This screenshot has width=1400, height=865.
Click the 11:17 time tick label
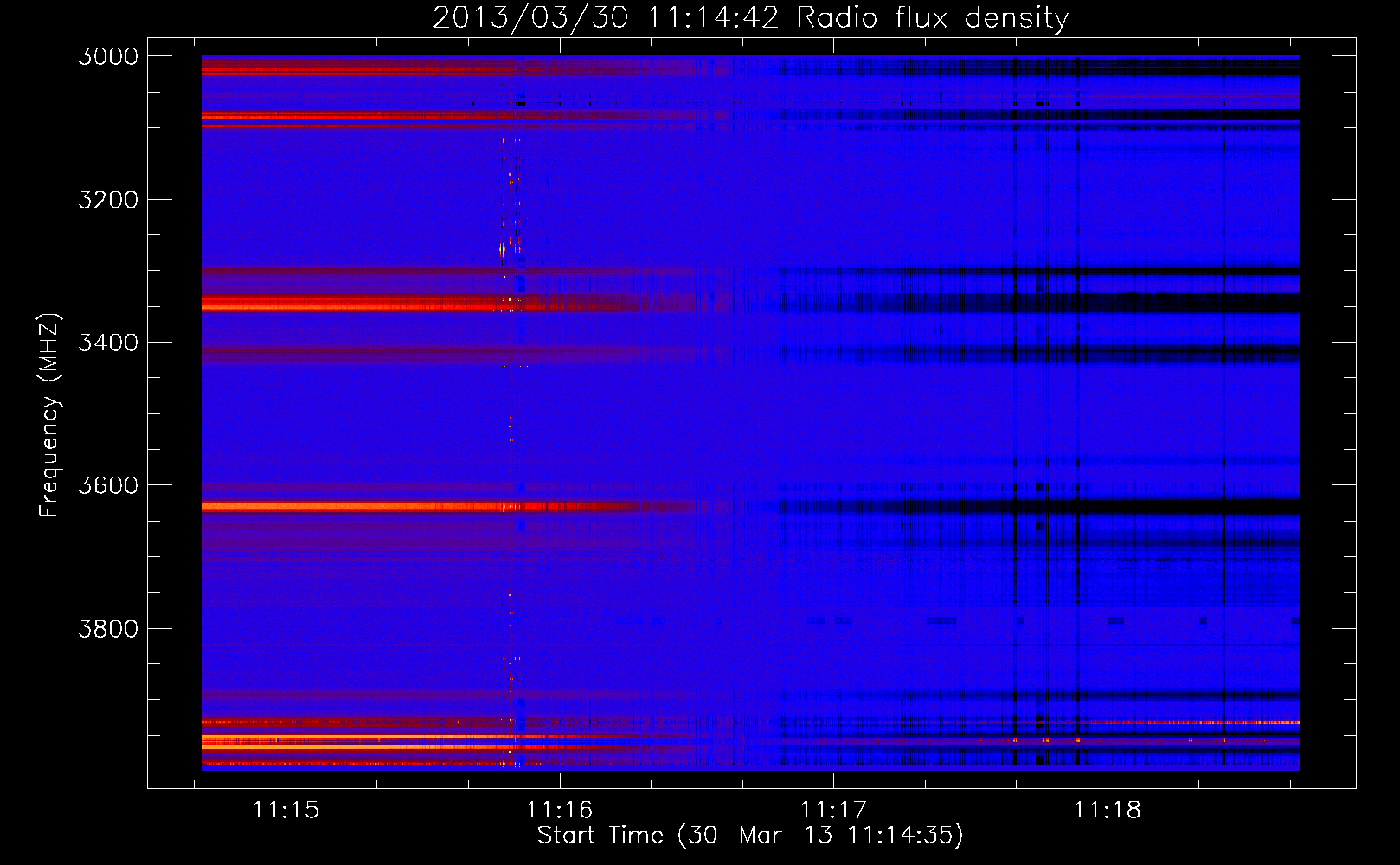tap(833, 810)
